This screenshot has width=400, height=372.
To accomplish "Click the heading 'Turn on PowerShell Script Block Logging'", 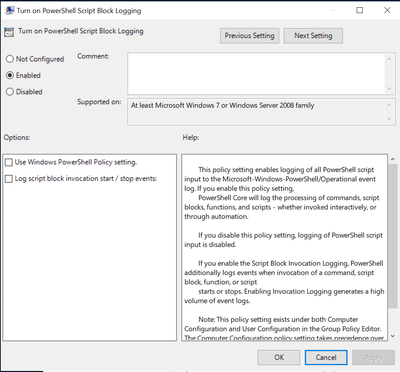I will point(81,31).
